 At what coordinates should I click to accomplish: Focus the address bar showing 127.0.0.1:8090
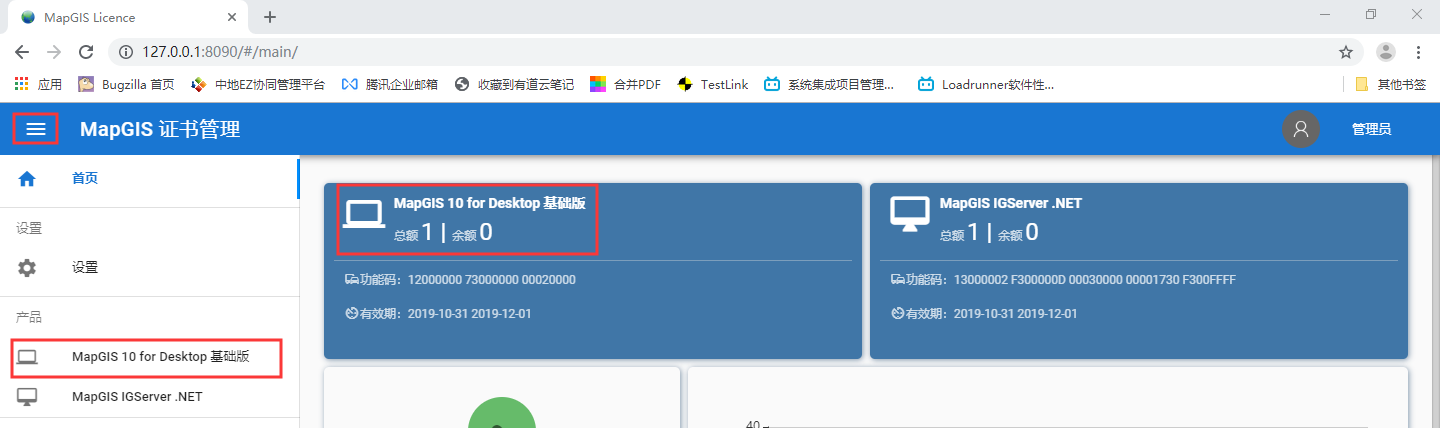click(735, 52)
